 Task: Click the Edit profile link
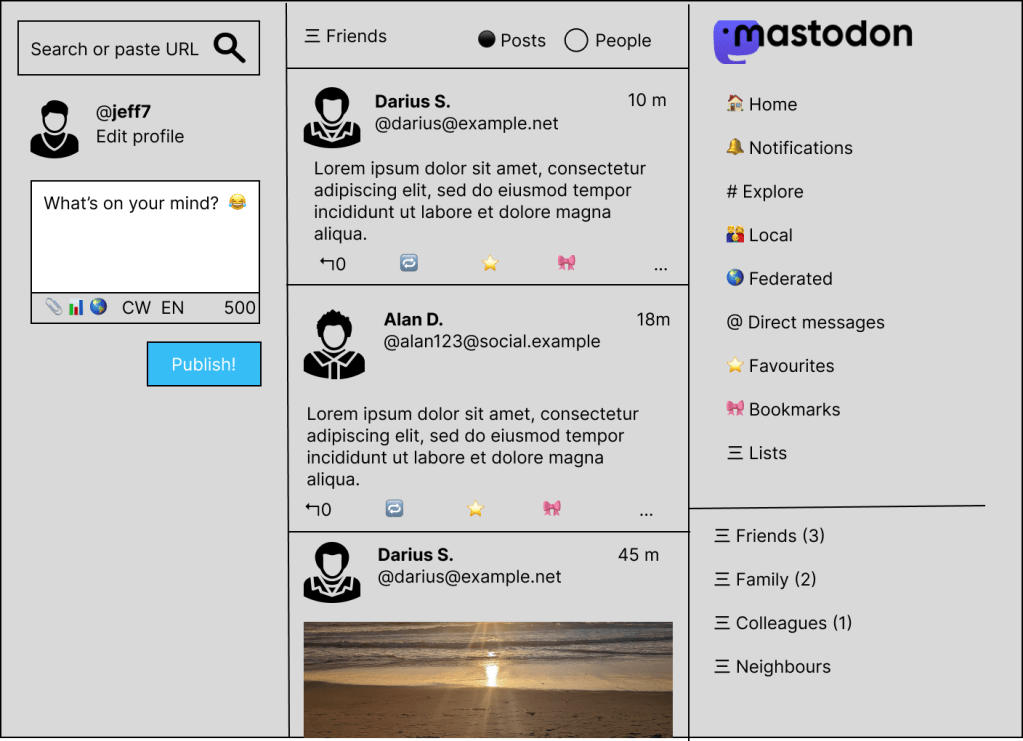[140, 137]
